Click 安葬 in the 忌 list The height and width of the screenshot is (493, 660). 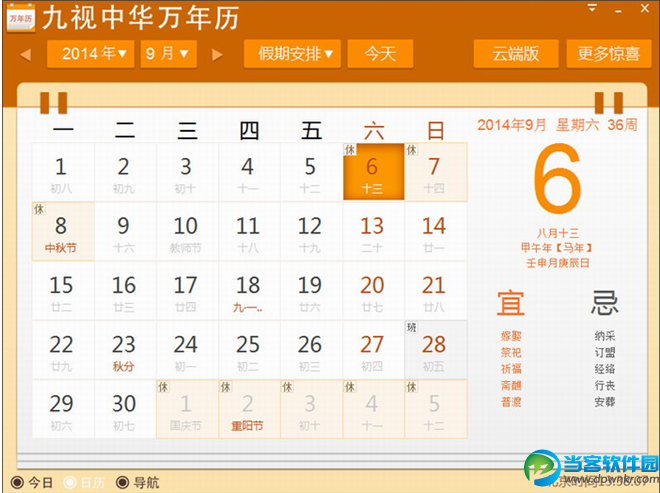(605, 402)
